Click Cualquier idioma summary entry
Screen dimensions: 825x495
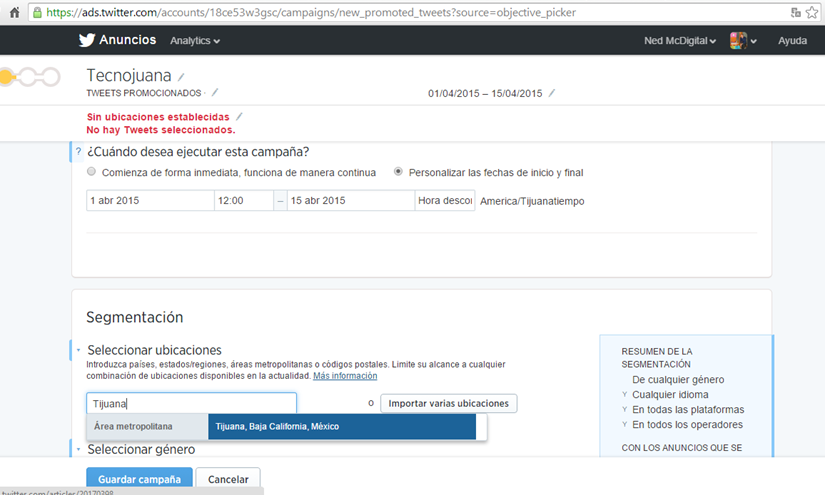coord(670,395)
